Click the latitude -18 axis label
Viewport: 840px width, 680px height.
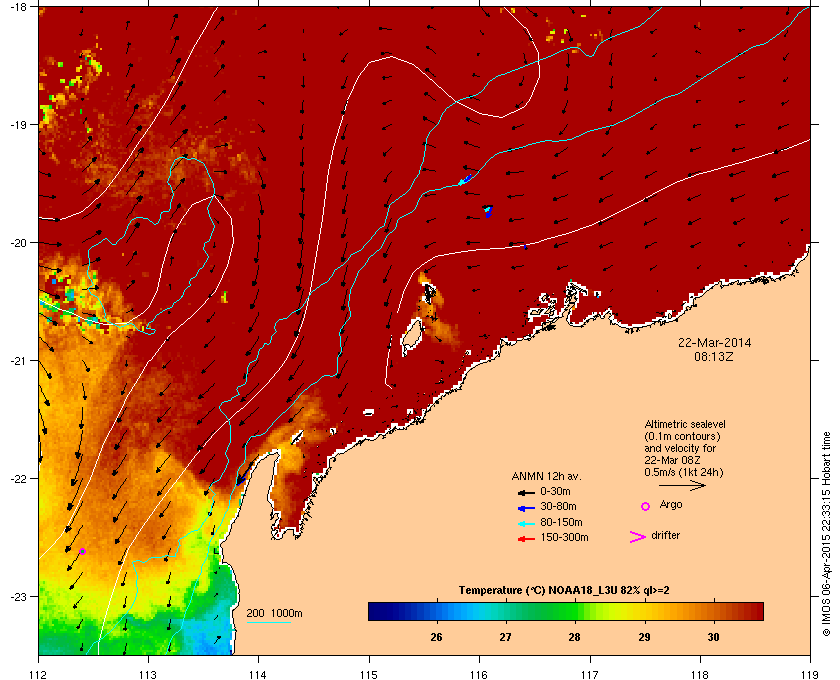click(x=18, y=7)
